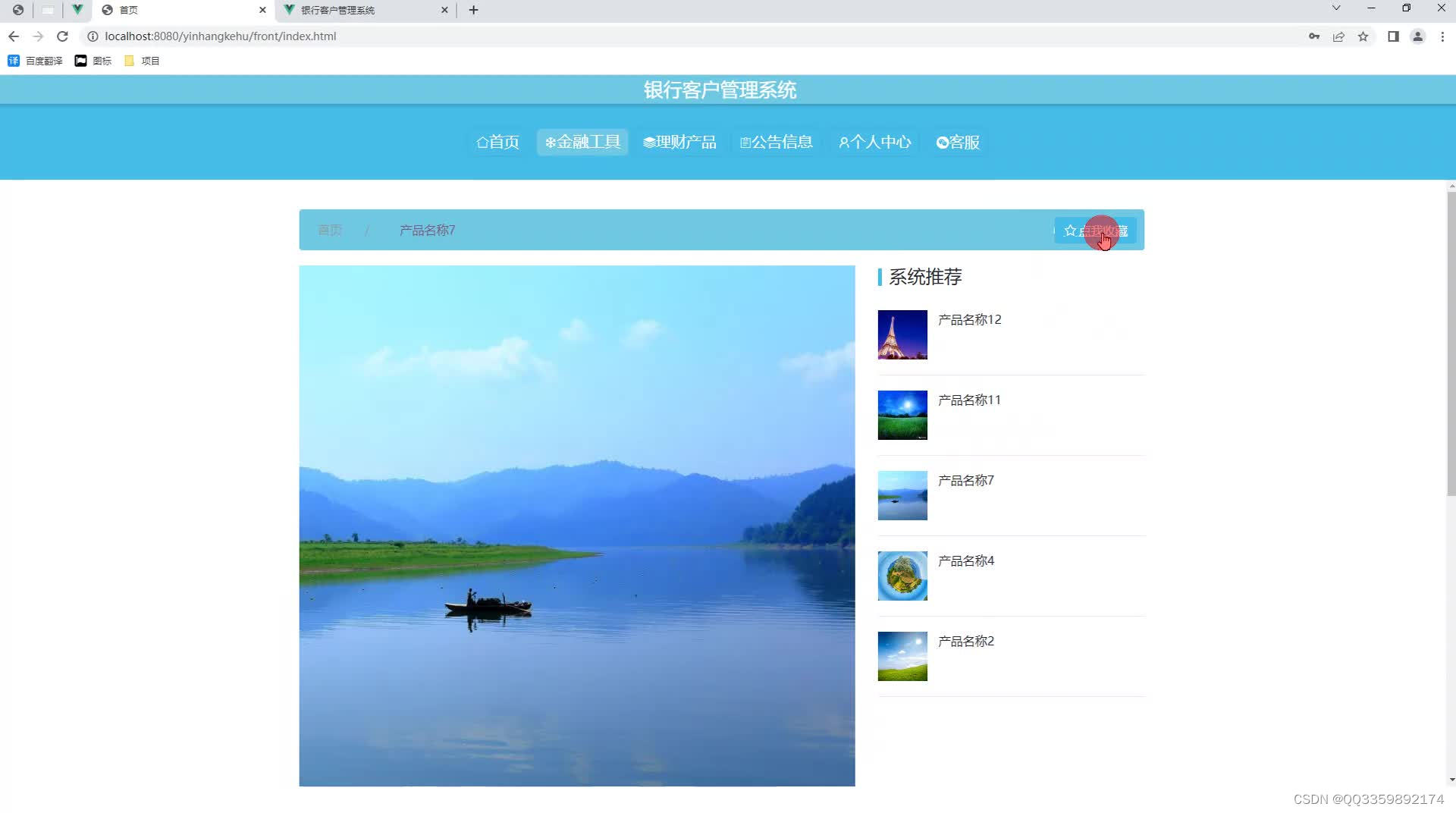The height and width of the screenshot is (813, 1456).
Task: Open the 公告信息 menu item
Action: click(x=776, y=142)
